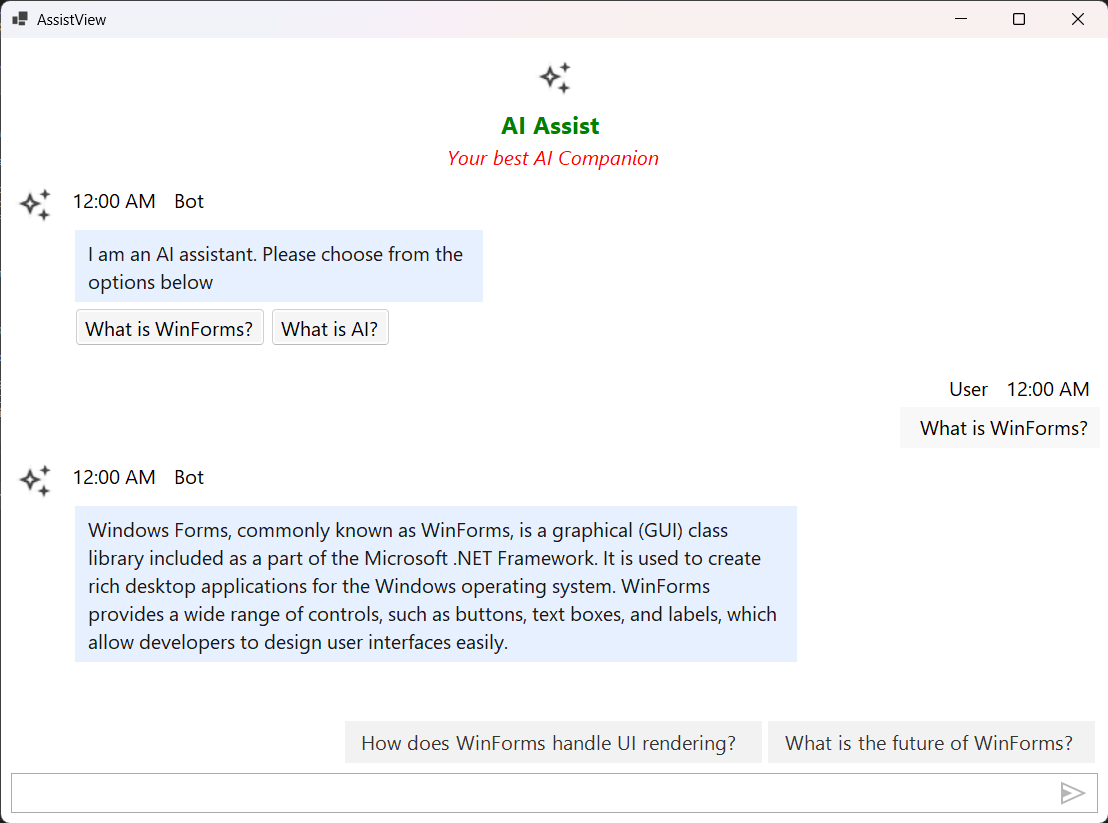Click the 'I am an AI assistant' message bubble
1108x823 pixels.
279,266
